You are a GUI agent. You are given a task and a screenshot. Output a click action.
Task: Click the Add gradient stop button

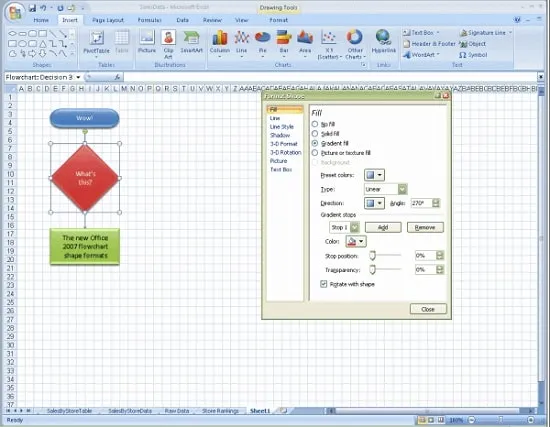click(383, 227)
